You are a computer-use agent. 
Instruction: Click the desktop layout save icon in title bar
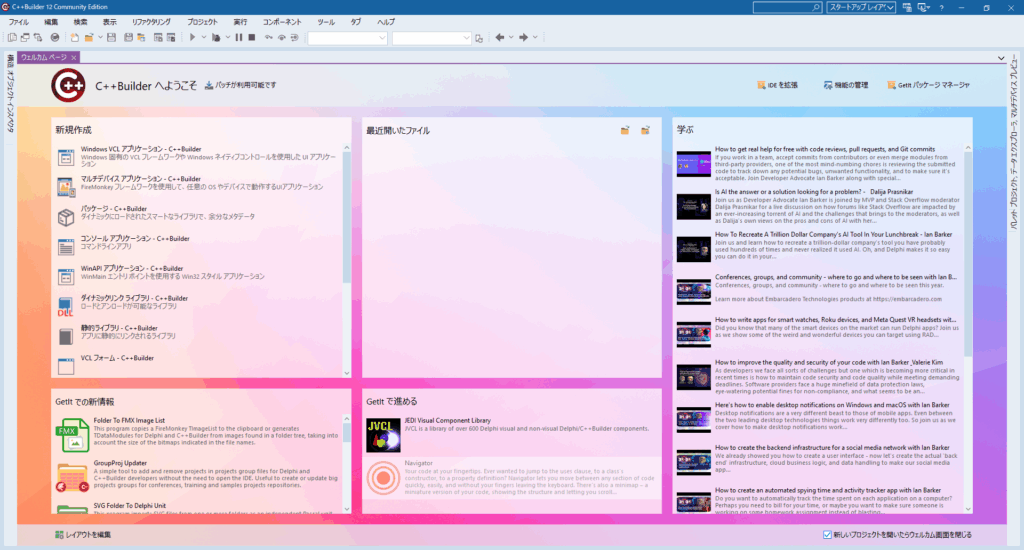pyautogui.click(x=907, y=7)
